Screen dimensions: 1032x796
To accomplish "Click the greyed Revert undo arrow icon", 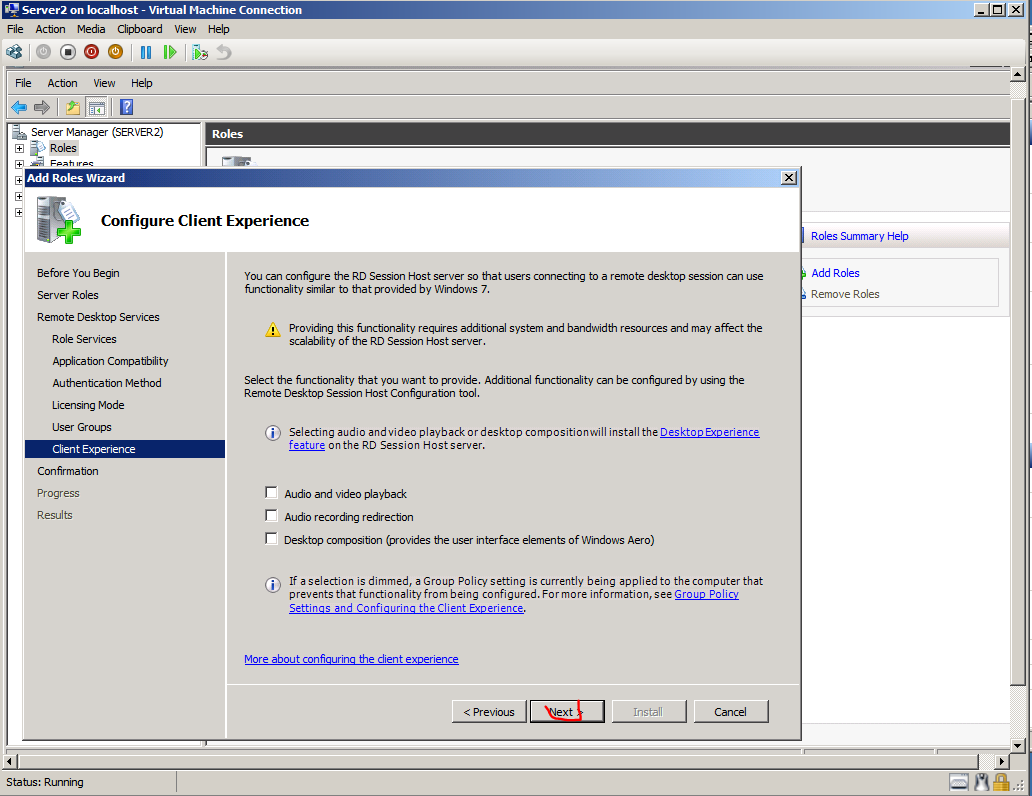I will pyautogui.click(x=224, y=52).
